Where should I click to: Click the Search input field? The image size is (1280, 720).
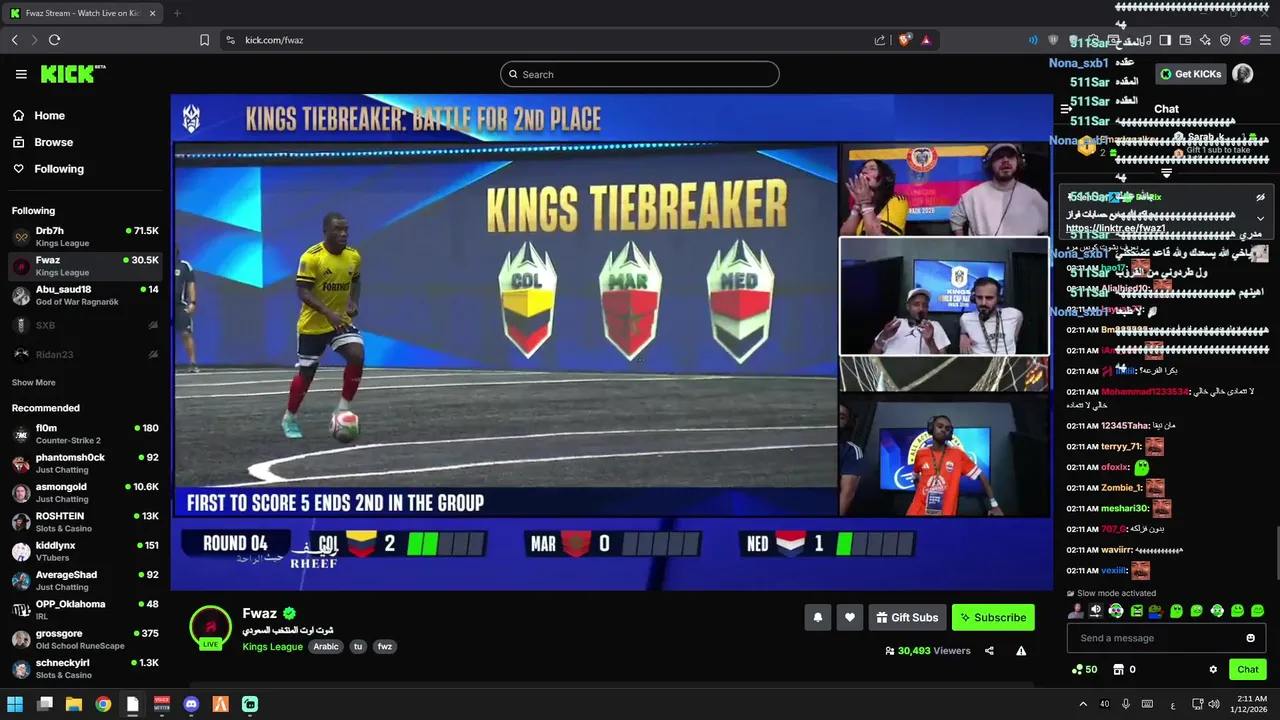[640, 74]
